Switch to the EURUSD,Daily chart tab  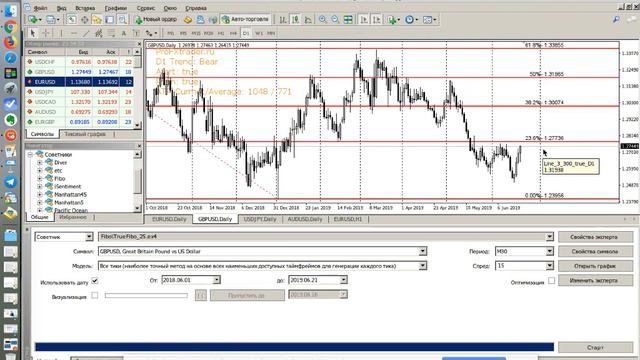pyautogui.click(x=169, y=219)
